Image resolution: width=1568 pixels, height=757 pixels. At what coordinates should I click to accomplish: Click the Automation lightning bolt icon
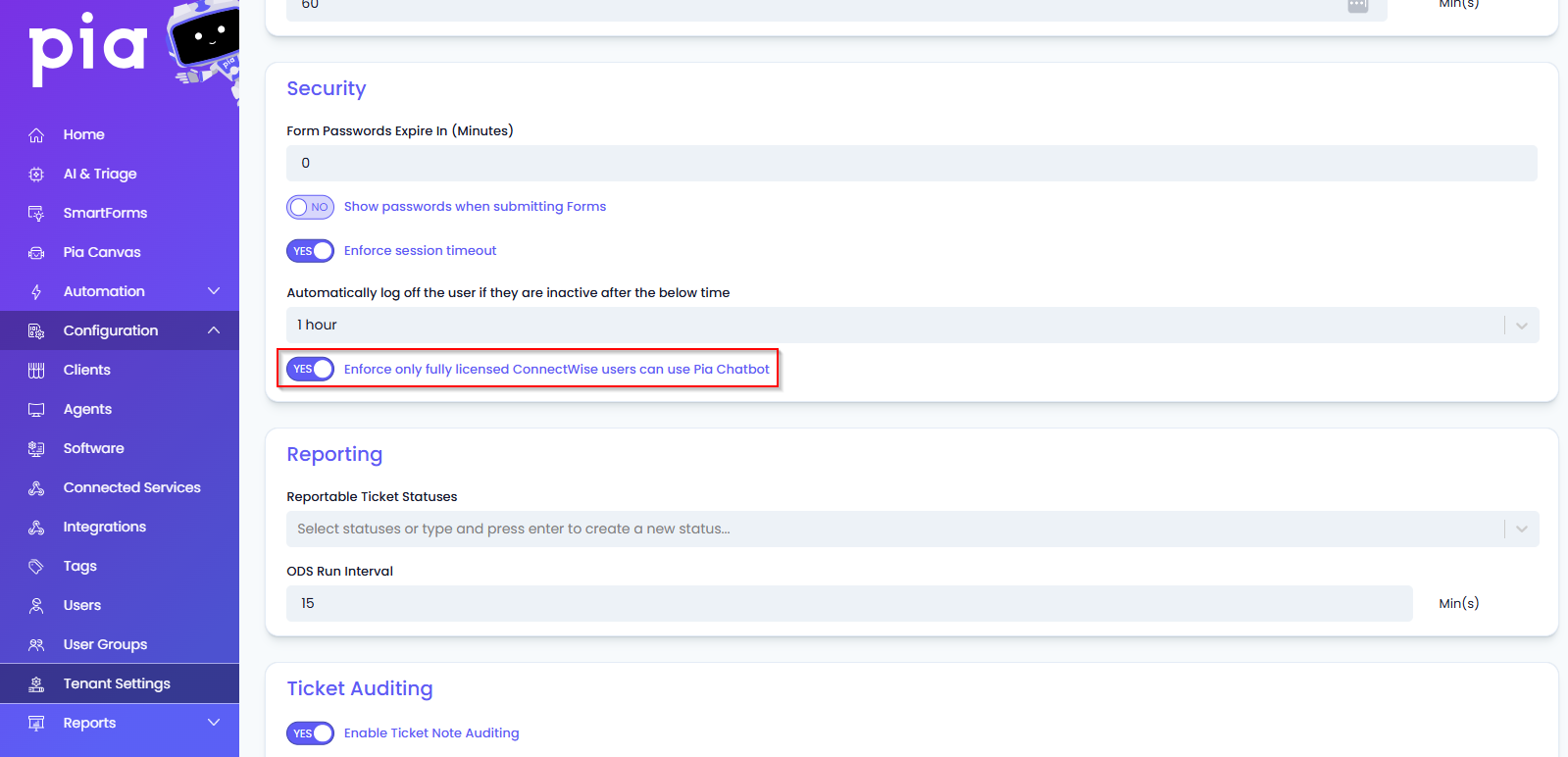click(x=36, y=291)
